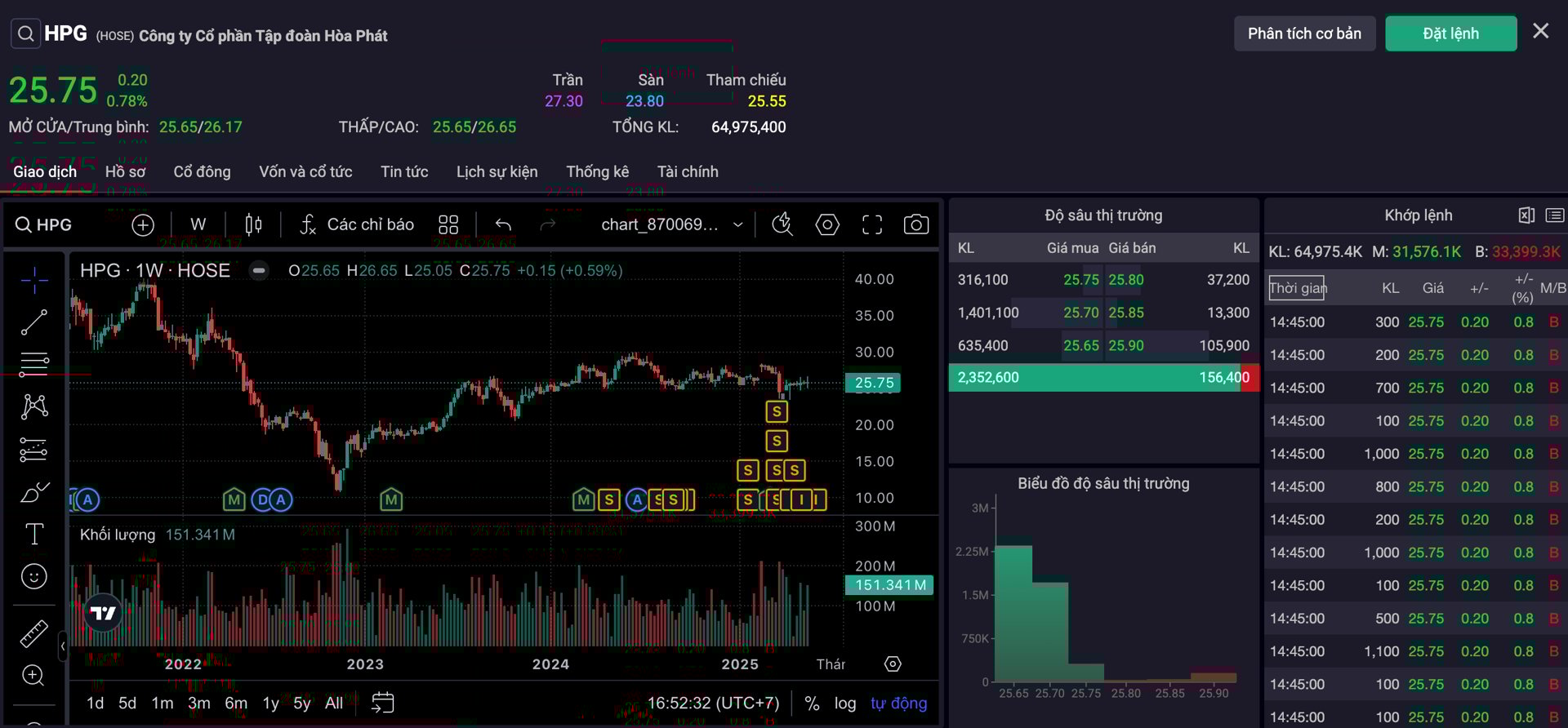This screenshot has width=1568, height=728.
Task: Open price scale settings gear below chart
Action: point(893,664)
